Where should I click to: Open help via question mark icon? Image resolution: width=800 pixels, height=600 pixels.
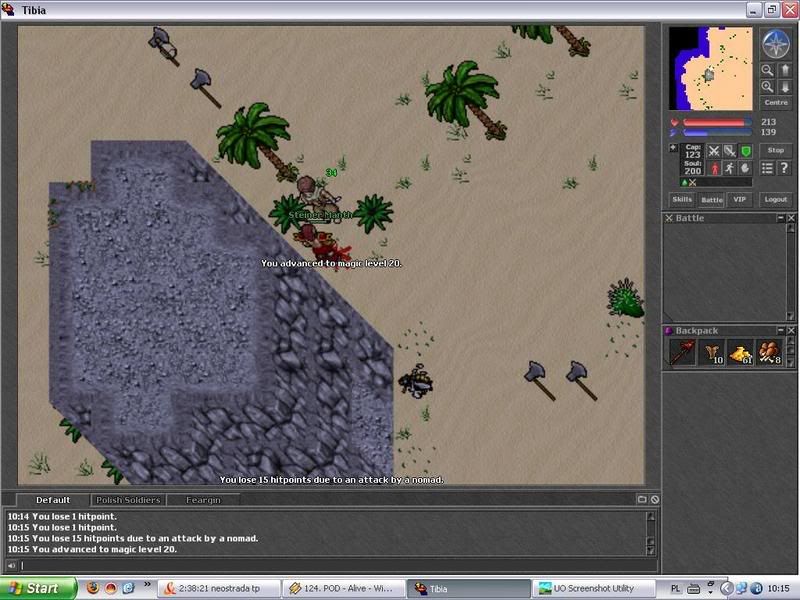785,168
